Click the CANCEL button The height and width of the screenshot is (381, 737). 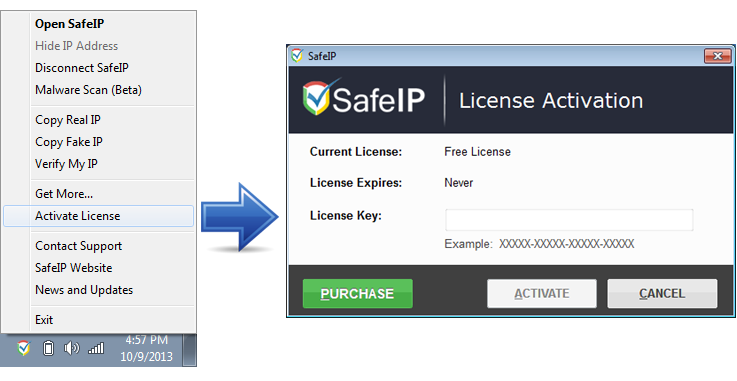[662, 294]
